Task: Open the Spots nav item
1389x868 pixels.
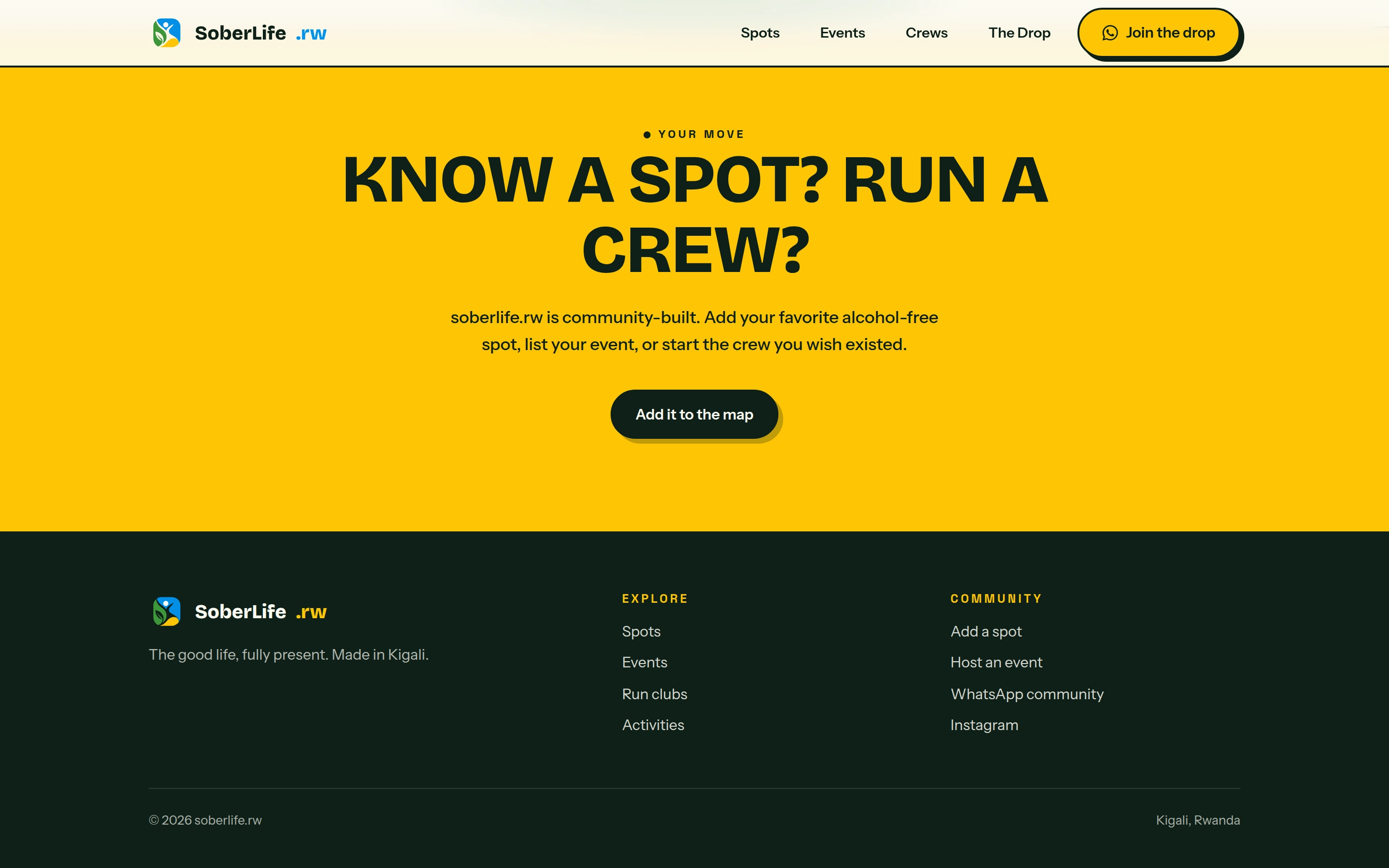Action: [x=760, y=33]
